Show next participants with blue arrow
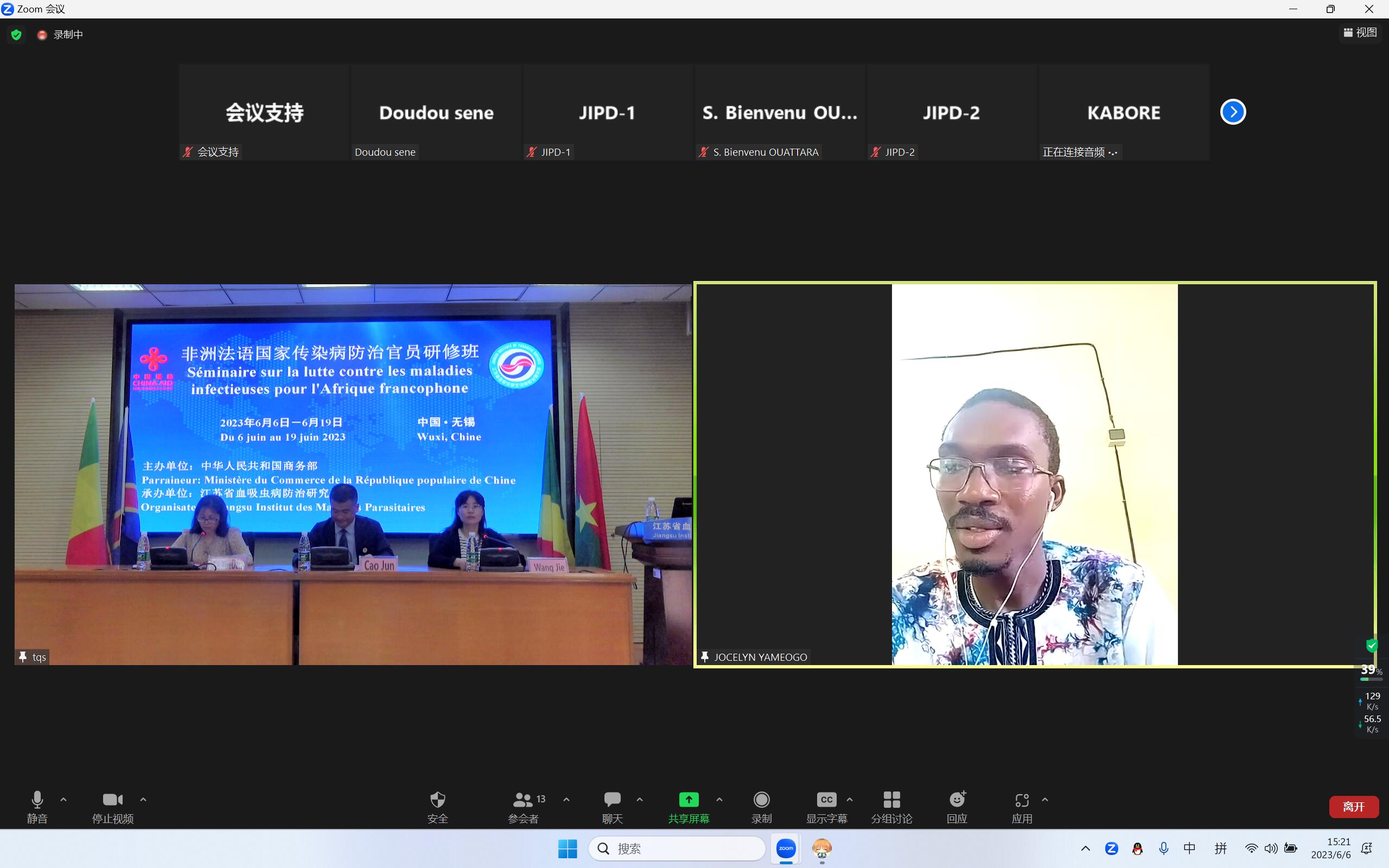 point(1233,112)
